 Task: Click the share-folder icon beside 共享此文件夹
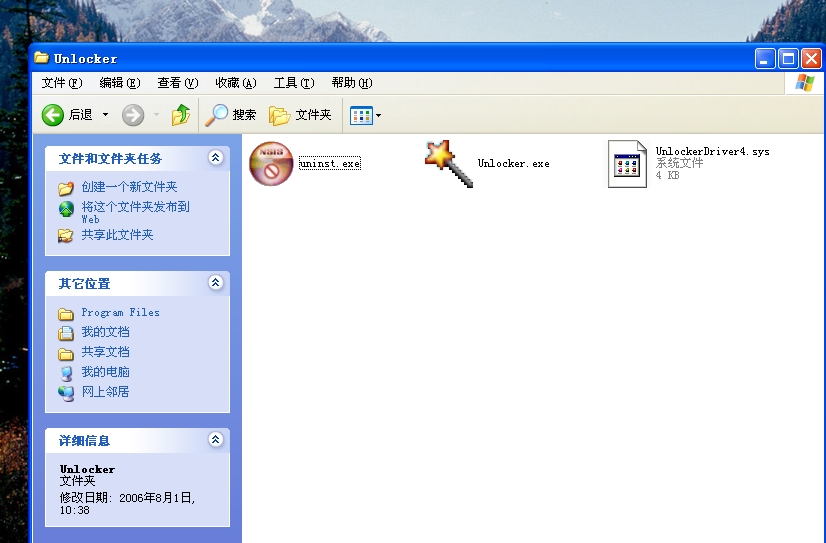(x=66, y=235)
